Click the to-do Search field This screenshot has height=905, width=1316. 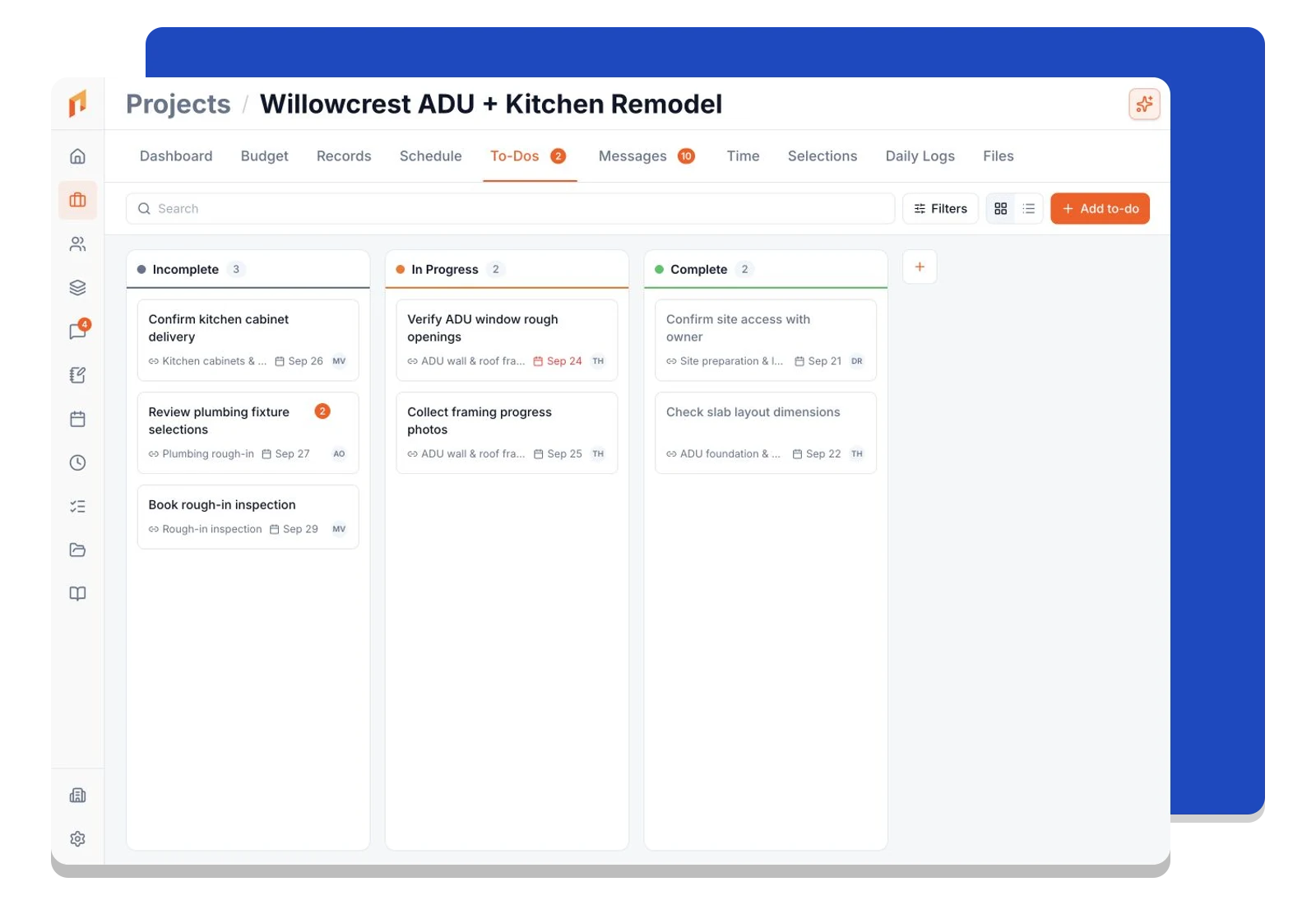[510, 209]
